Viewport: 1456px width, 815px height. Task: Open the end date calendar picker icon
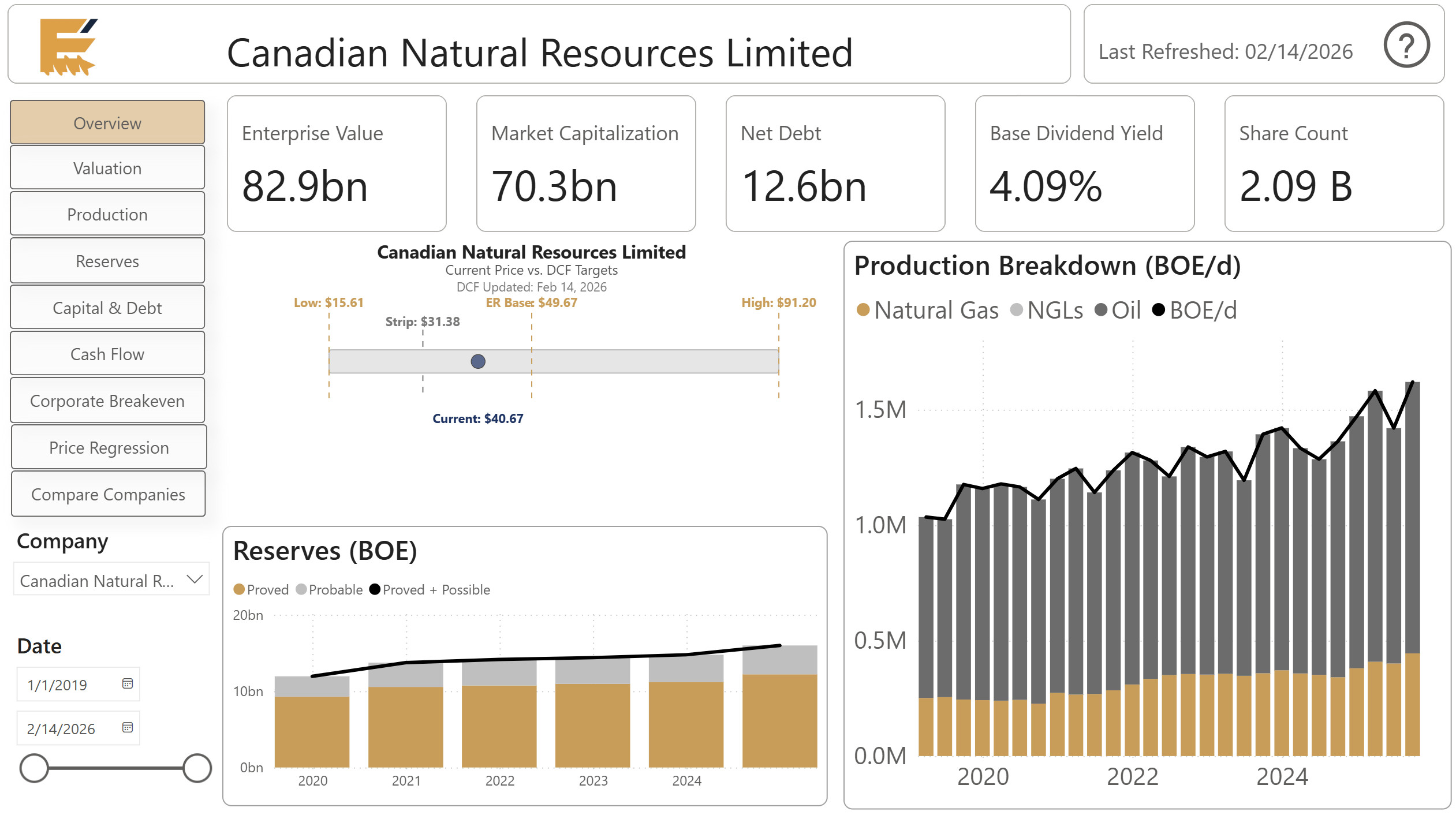point(128,727)
